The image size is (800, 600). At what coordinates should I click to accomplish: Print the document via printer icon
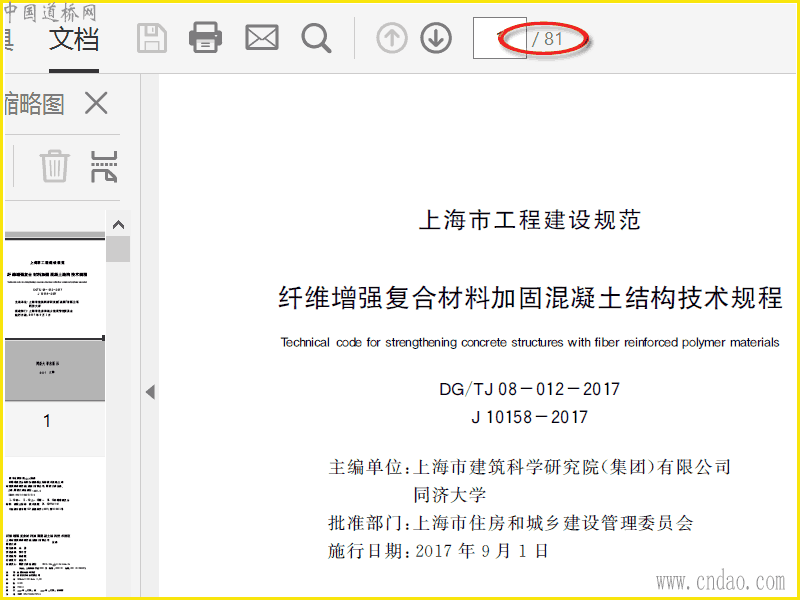pyautogui.click(x=205, y=37)
